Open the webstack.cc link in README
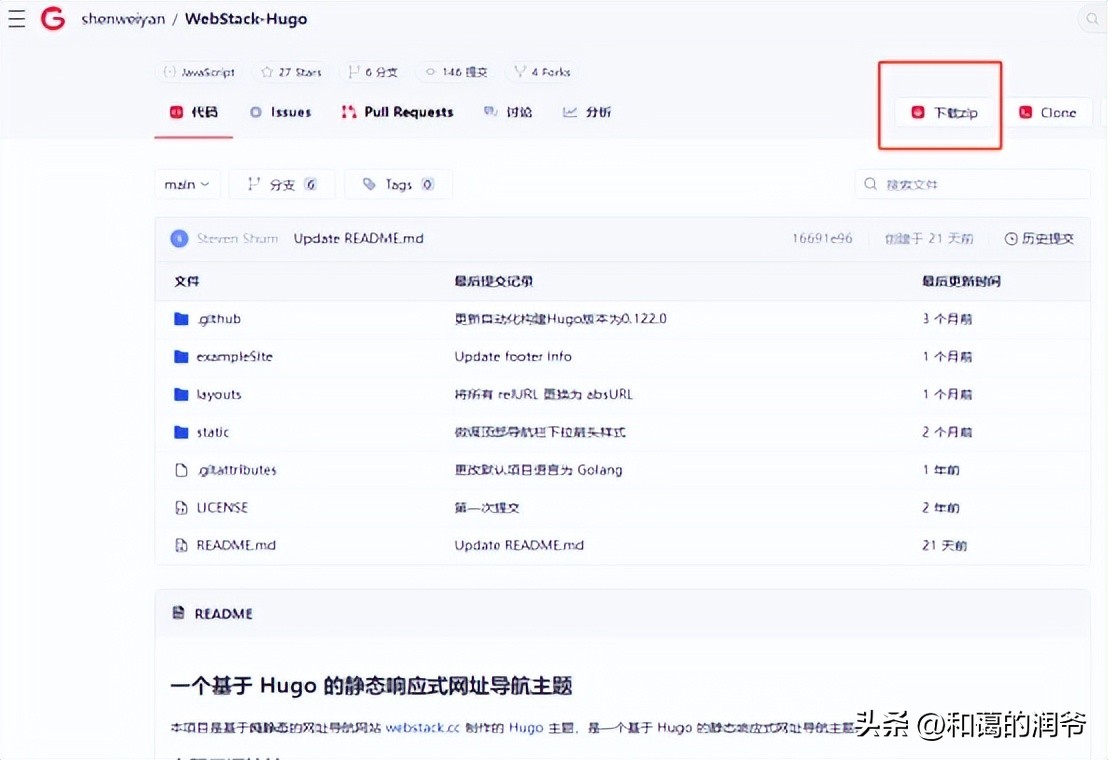The image size is (1108, 760). [x=421, y=728]
